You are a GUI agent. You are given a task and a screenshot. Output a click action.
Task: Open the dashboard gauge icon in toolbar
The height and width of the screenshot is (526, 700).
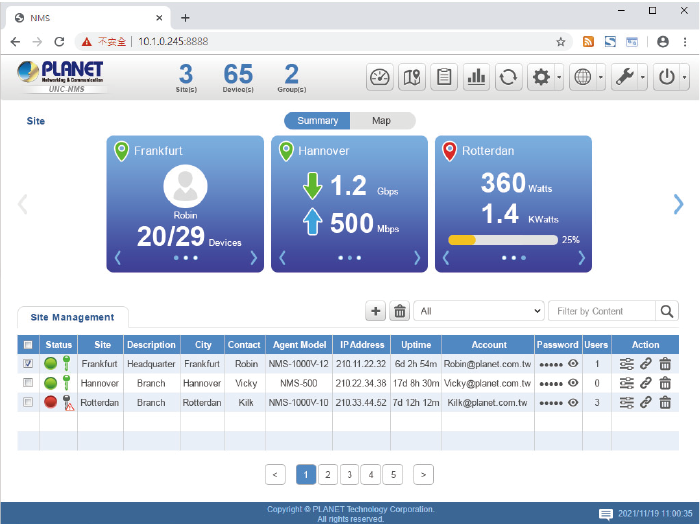pyautogui.click(x=380, y=77)
